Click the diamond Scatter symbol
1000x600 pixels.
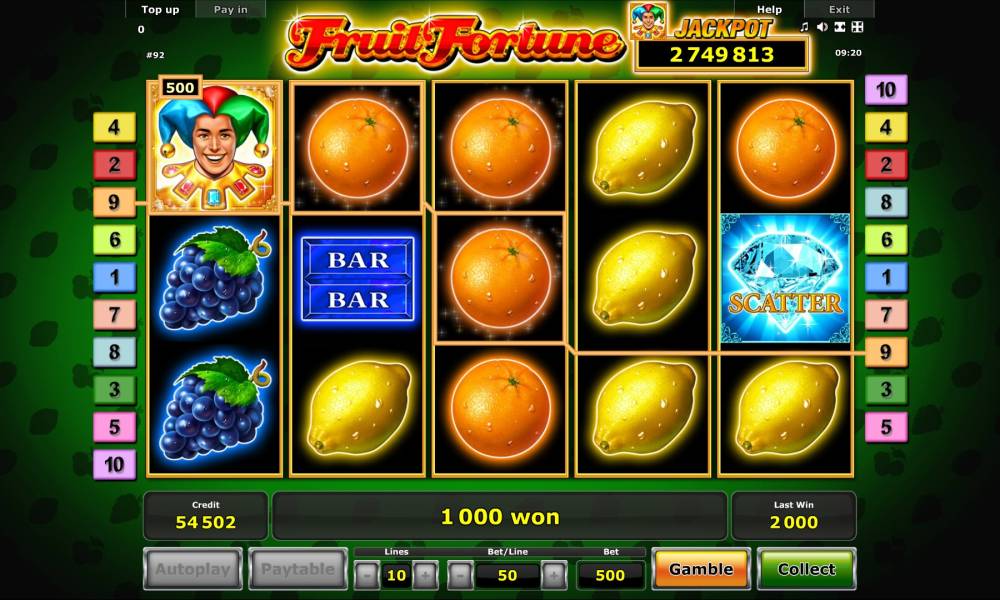click(785, 278)
